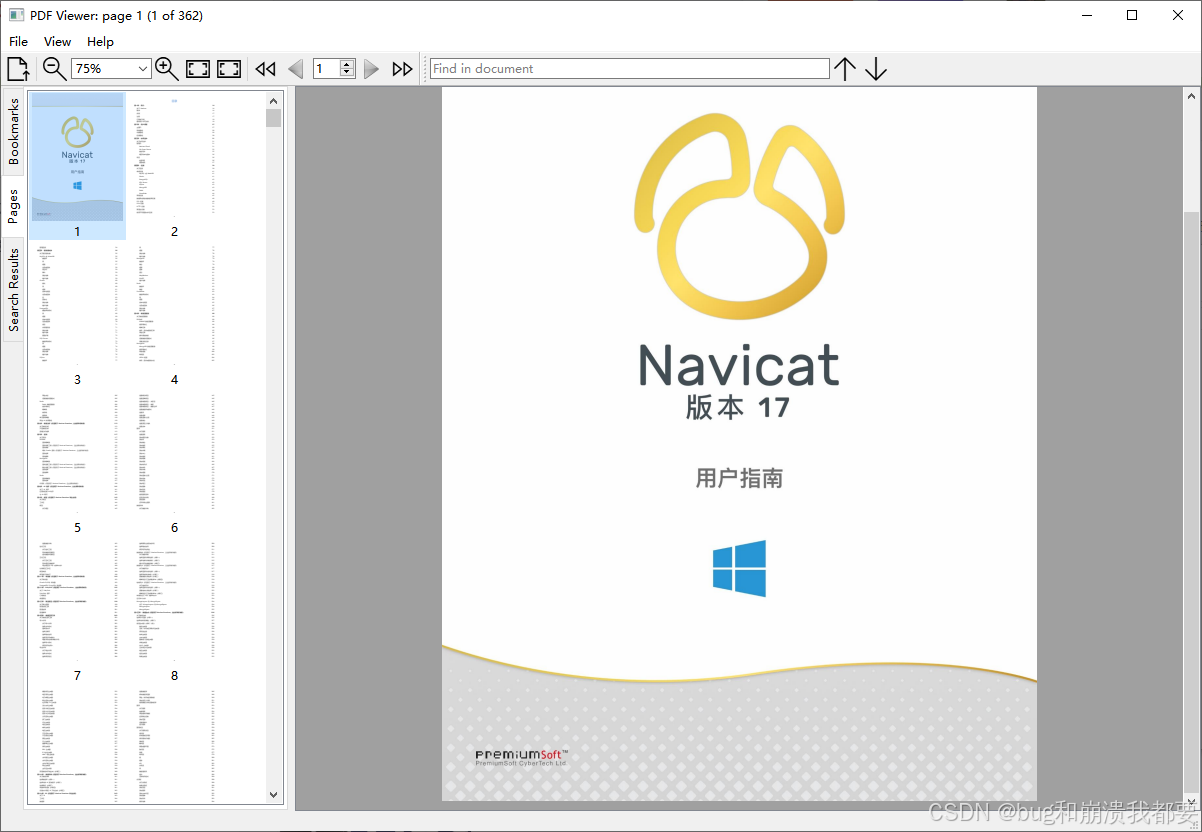Click document view scroll up arrow
This screenshot has height=832, width=1202.
(1191, 96)
